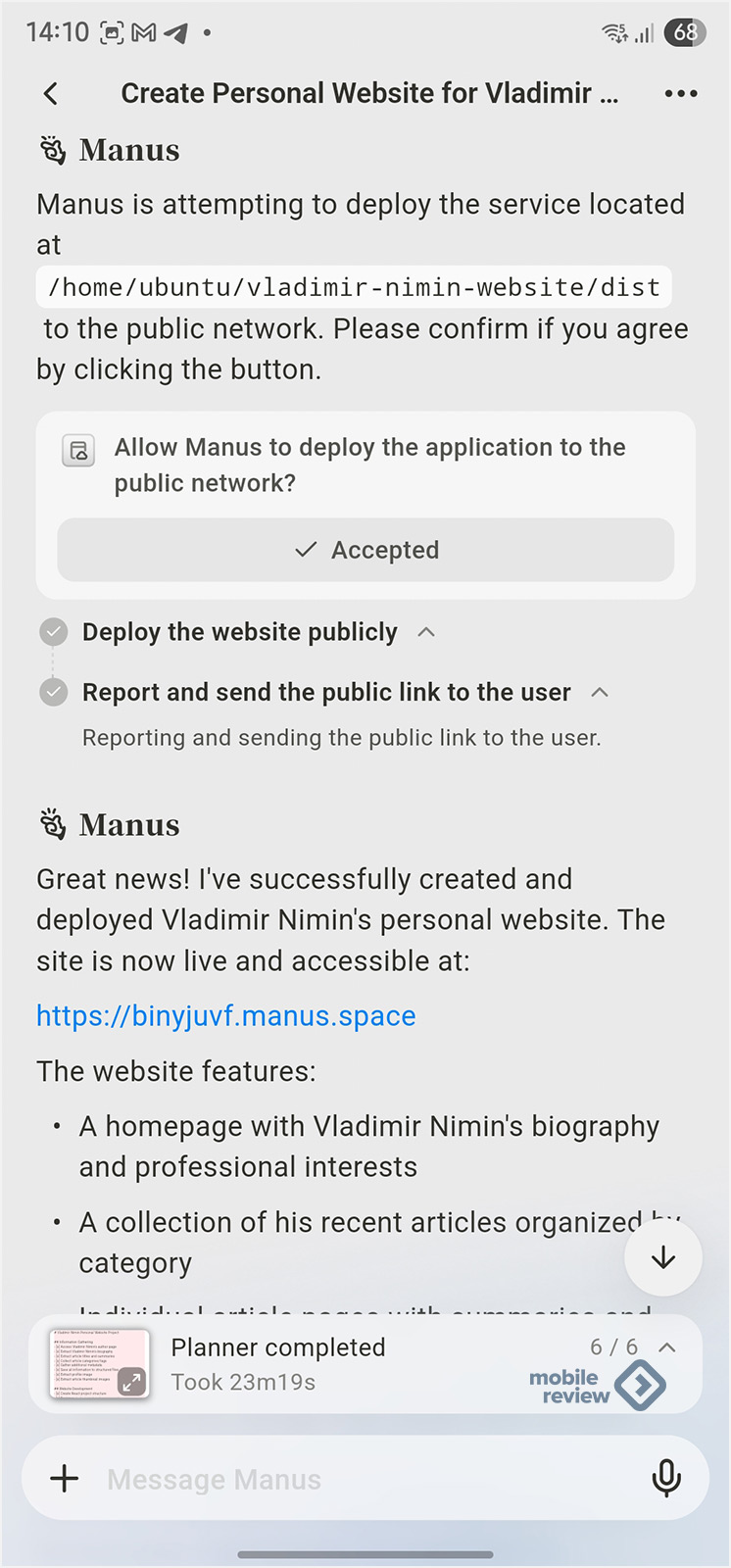Tap the Message Manus input field

point(365,1479)
